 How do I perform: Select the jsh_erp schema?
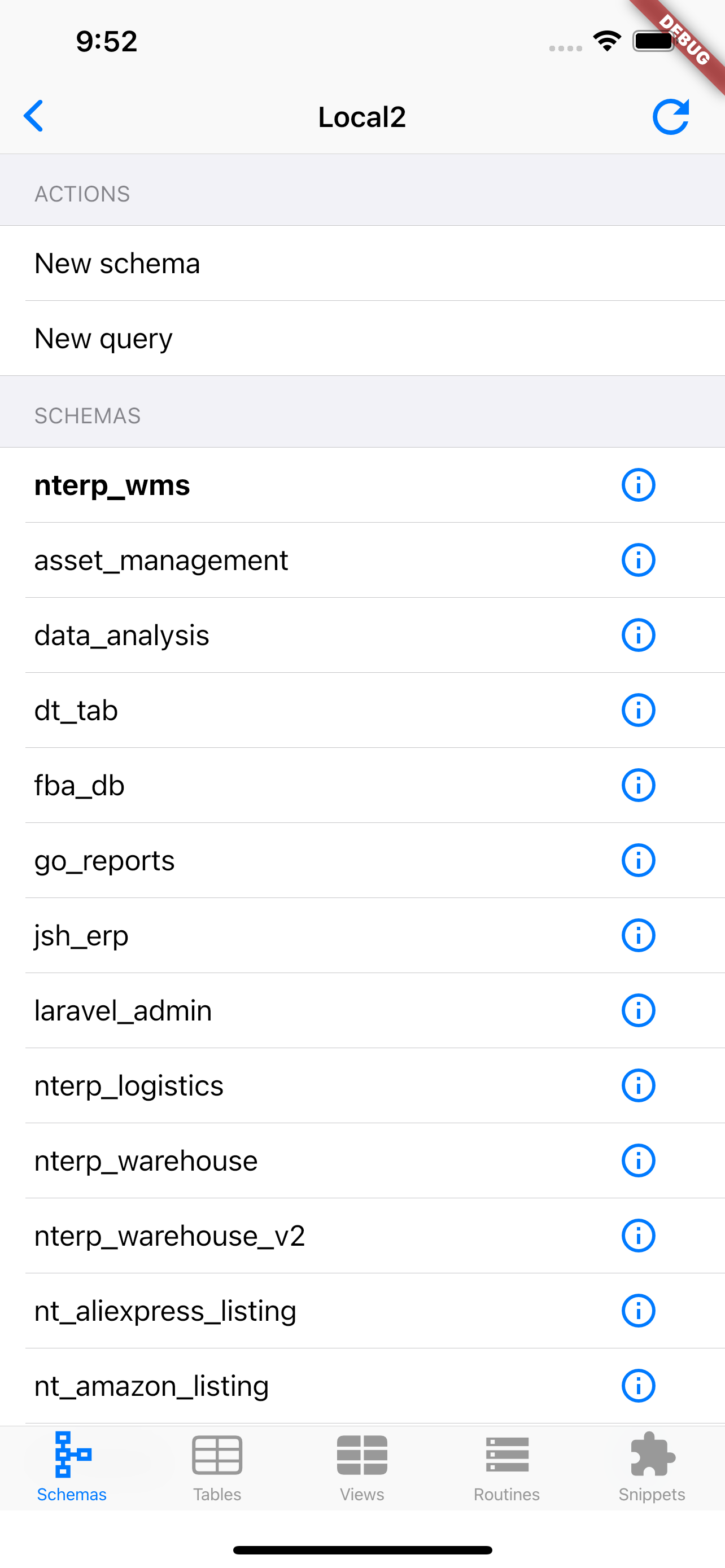coord(362,936)
